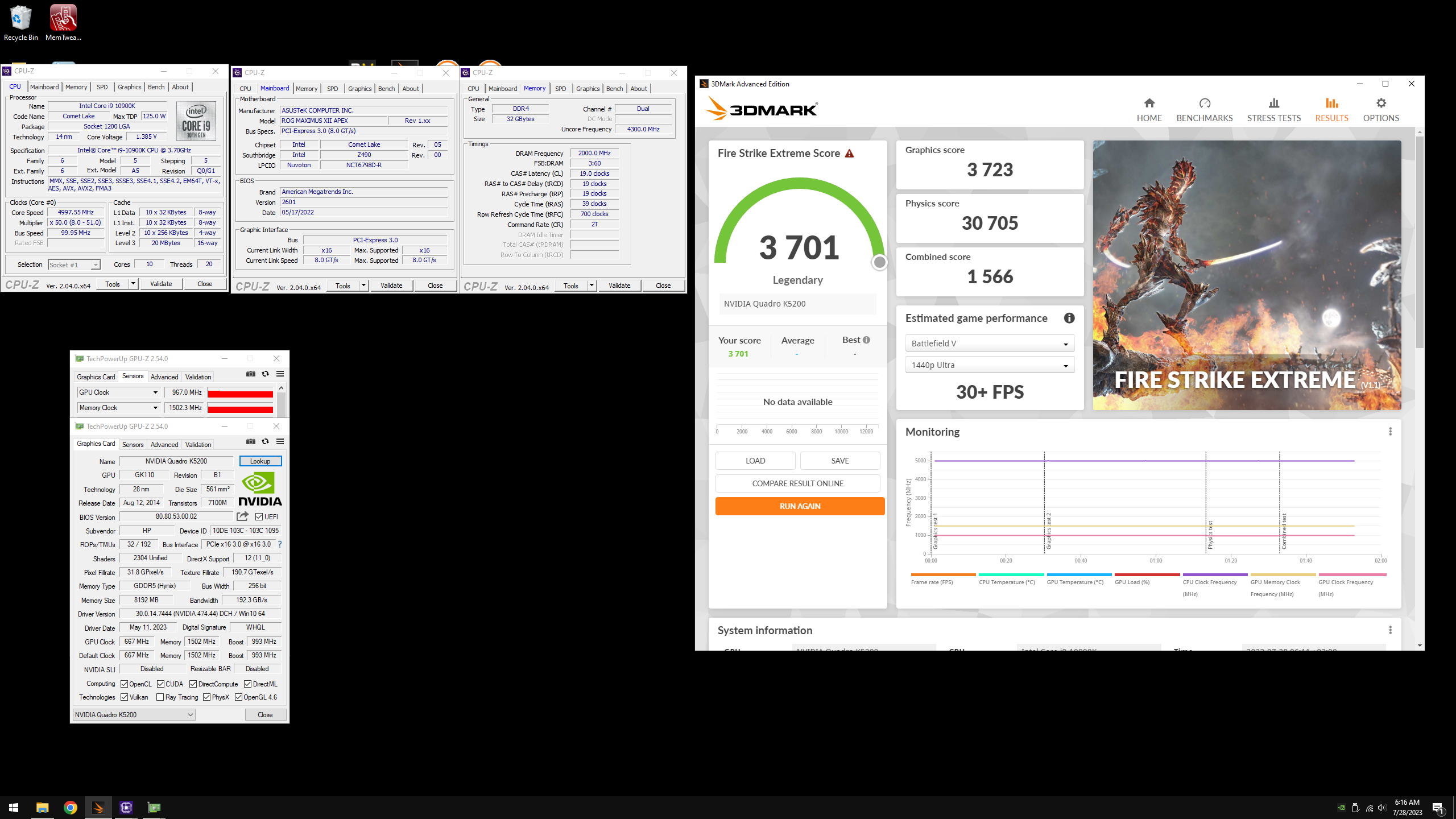Click refresh icon in GPU-Z Sensors window
The image size is (1456, 819).
pyautogui.click(x=265, y=374)
